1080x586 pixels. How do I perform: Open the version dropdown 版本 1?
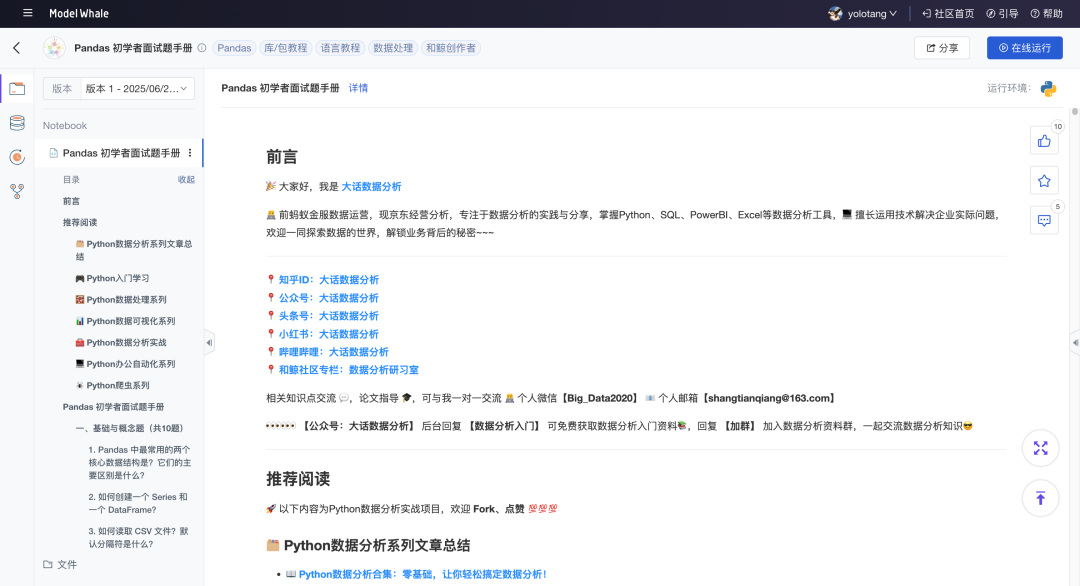tap(136, 88)
